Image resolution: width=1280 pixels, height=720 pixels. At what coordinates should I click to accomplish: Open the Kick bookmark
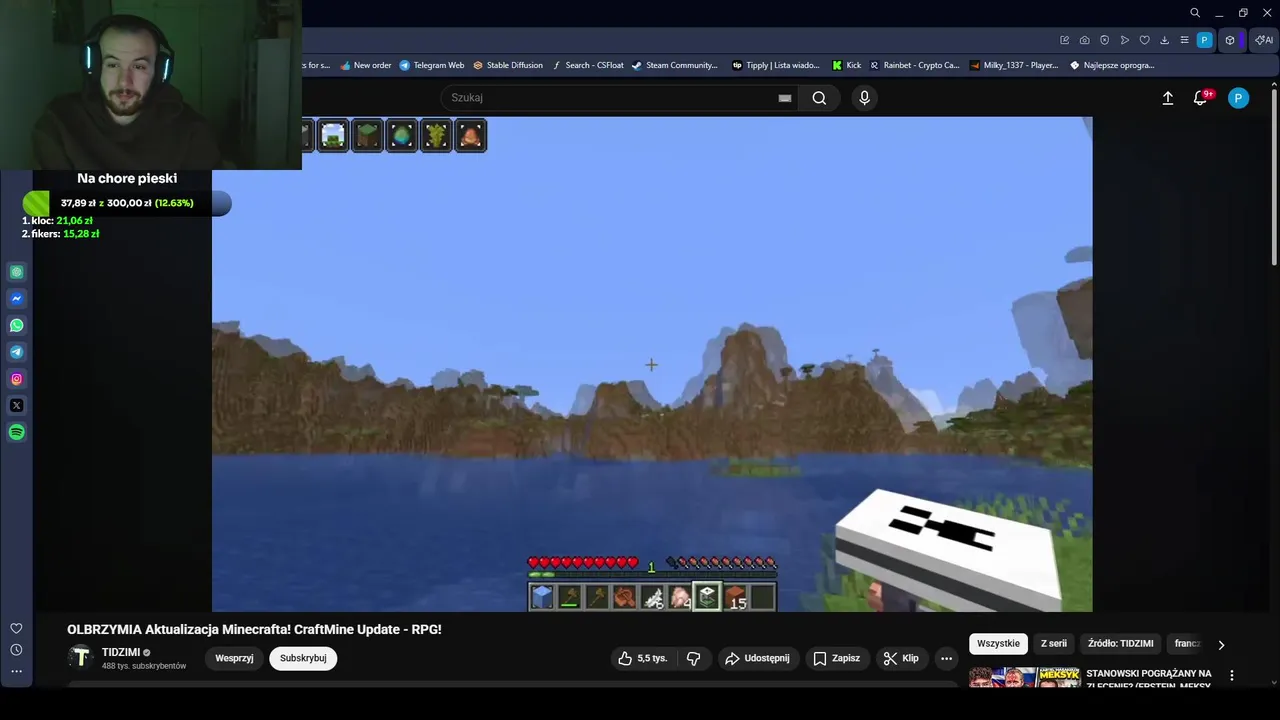point(846,65)
